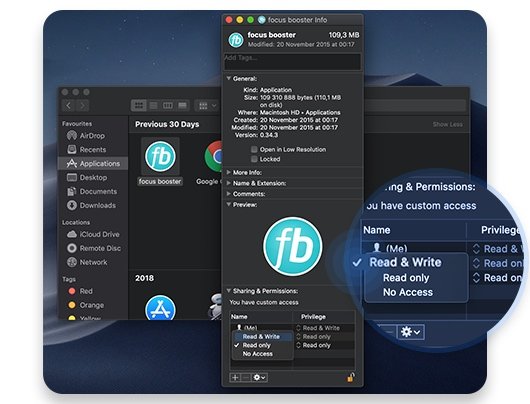Go back in Finder window
Viewport: 530px width, 404px height.
(x=69, y=105)
